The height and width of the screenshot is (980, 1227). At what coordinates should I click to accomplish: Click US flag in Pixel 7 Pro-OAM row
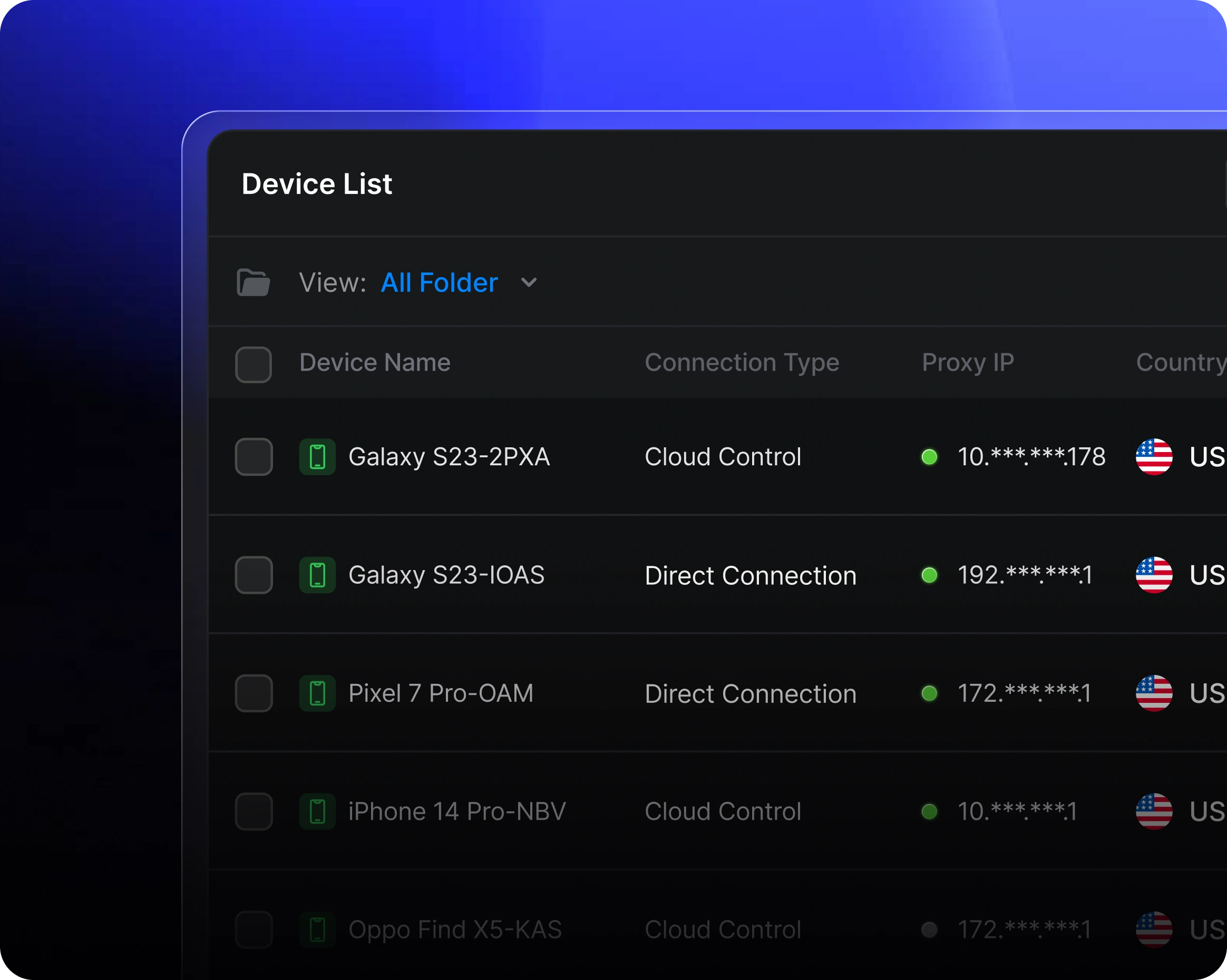[x=1154, y=693]
